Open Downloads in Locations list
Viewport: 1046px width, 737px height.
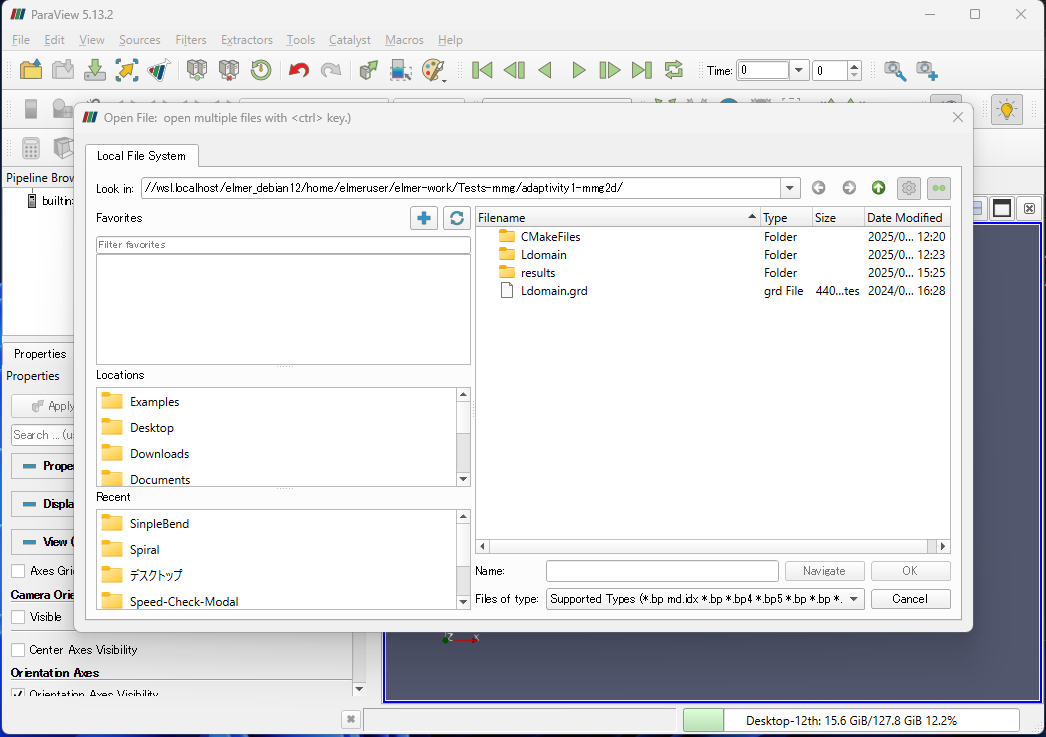coord(159,454)
